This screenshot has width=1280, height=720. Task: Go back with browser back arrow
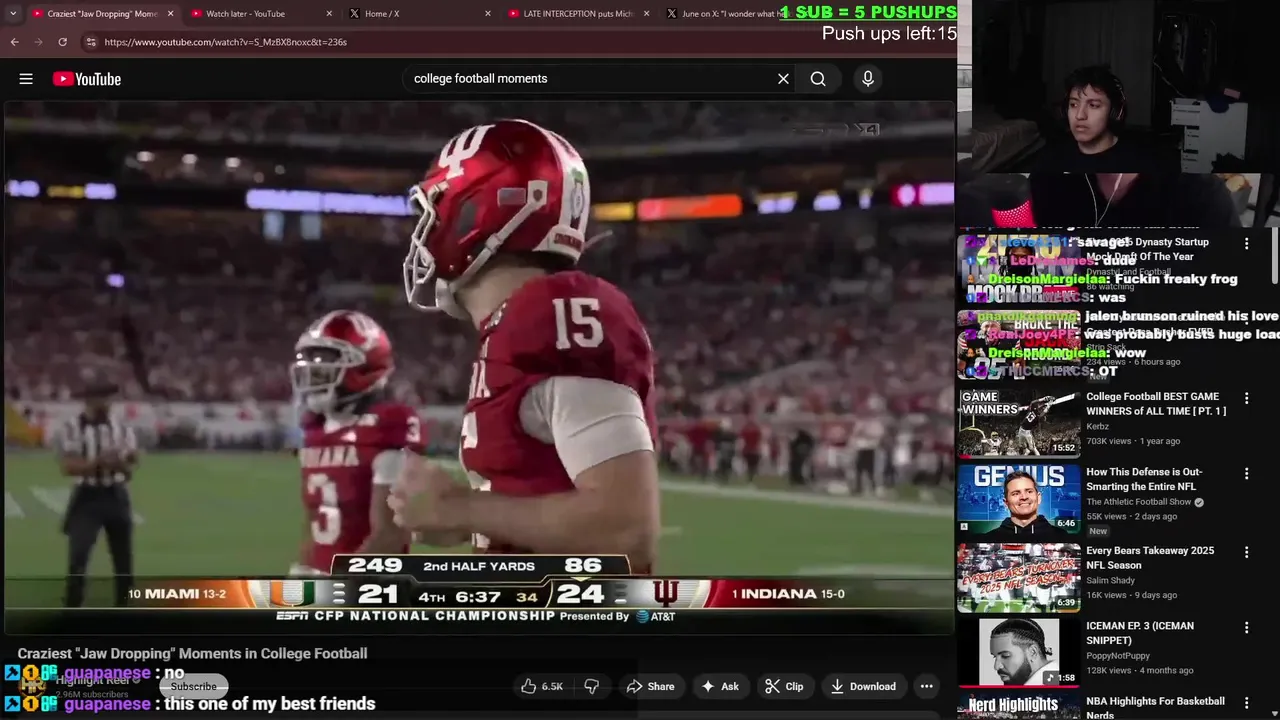pos(14,42)
